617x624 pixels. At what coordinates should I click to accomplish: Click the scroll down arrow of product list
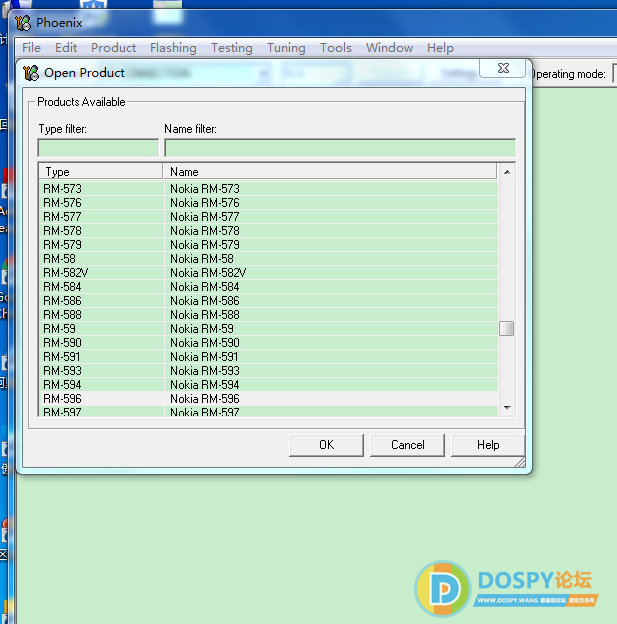pos(507,408)
